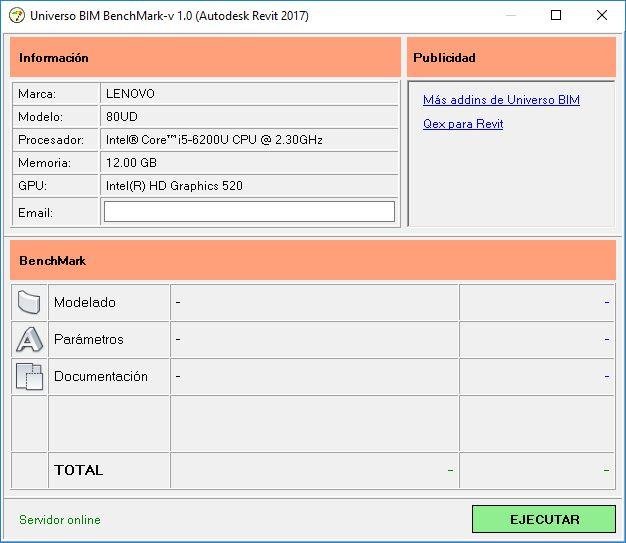The width and height of the screenshot is (626, 543).
Task: Click the Modelado row label
Action: pos(85,302)
